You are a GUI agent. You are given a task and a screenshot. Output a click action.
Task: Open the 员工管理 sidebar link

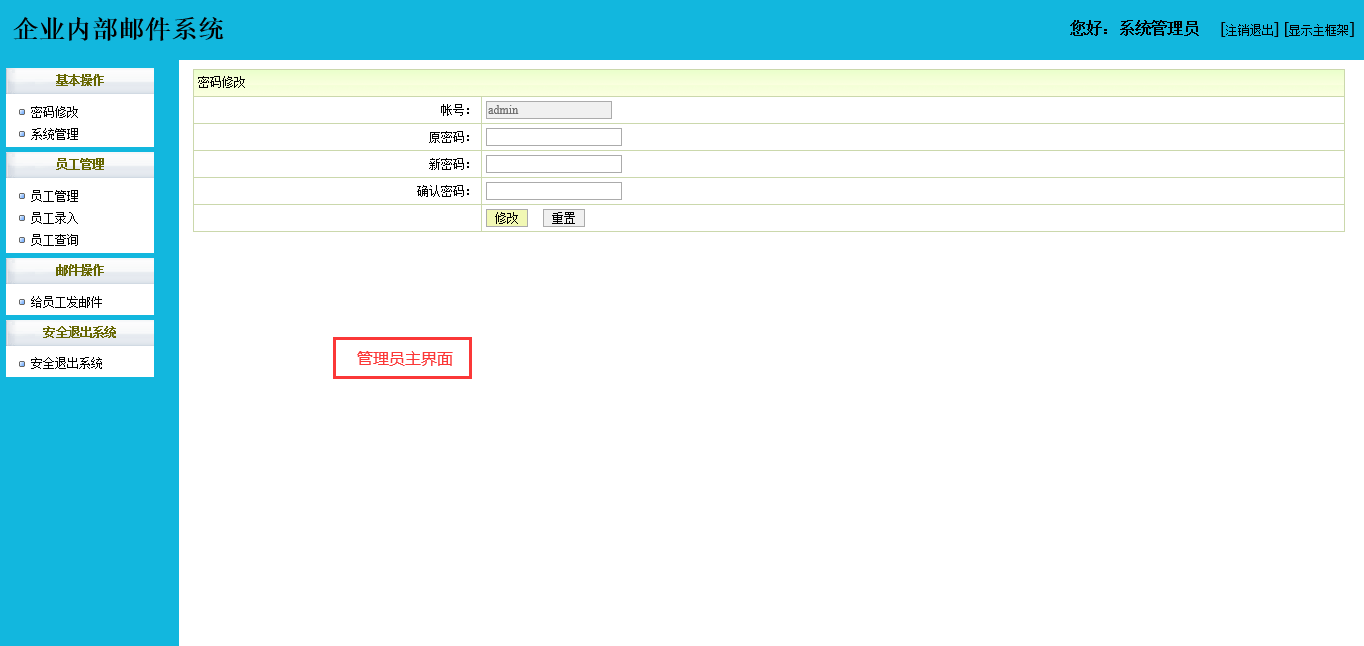click(x=54, y=196)
